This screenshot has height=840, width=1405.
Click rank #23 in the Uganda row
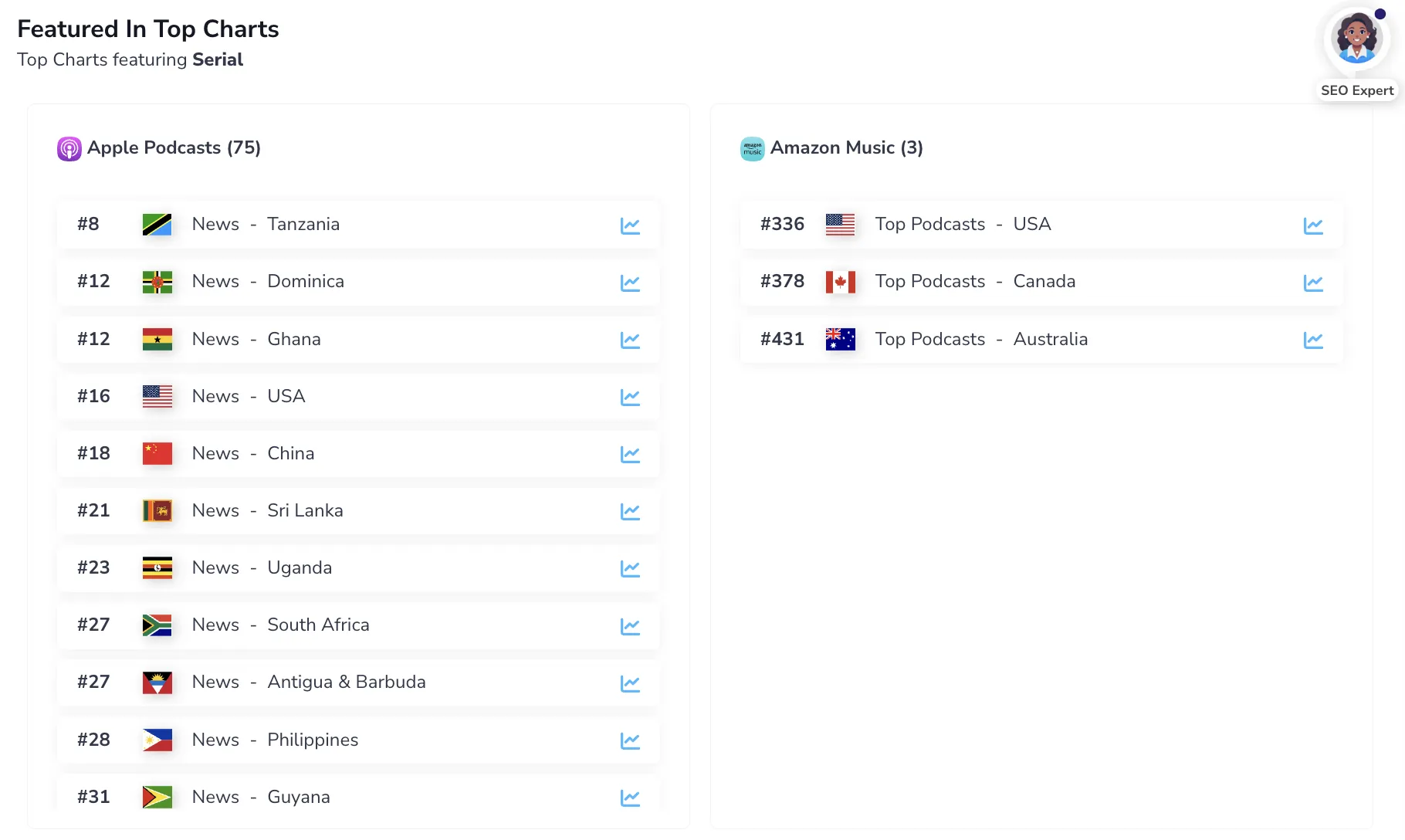(93, 567)
